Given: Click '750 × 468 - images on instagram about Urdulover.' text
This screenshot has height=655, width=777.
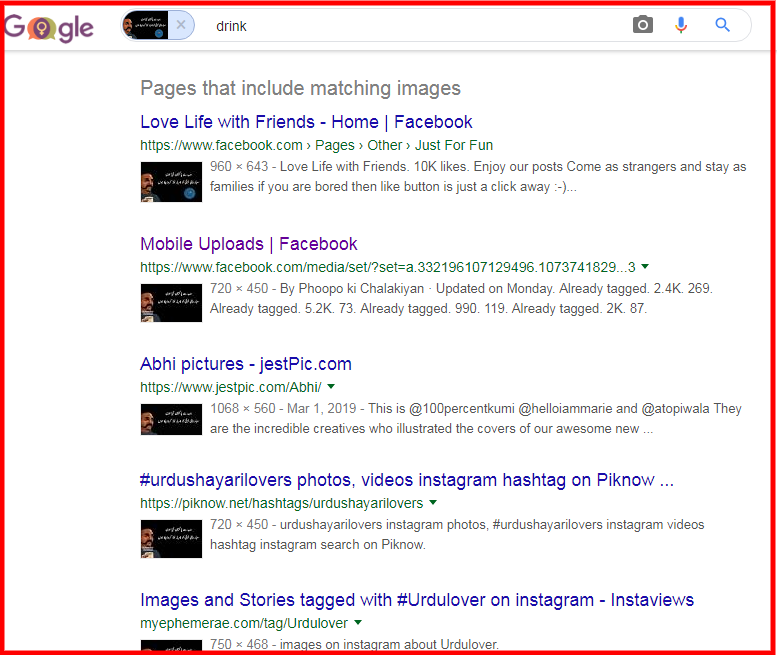Looking at the screenshot, I should point(354,644).
